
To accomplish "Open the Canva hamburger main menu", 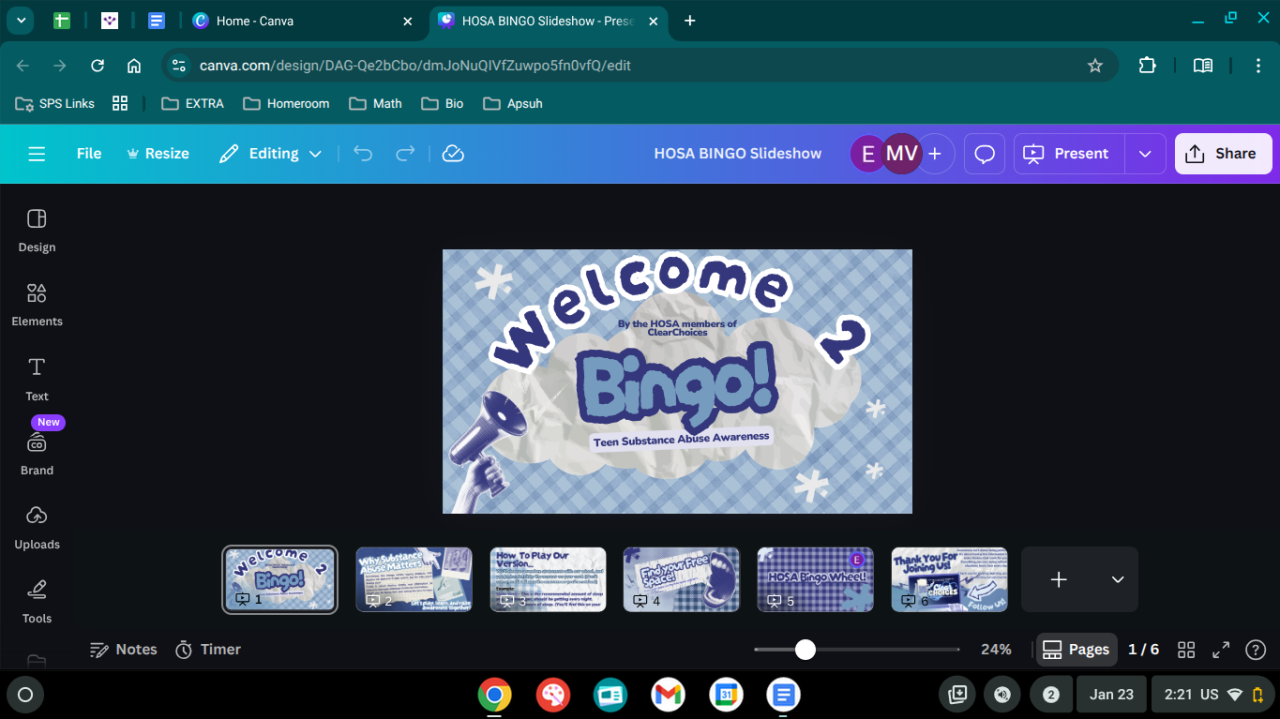I will pos(37,154).
